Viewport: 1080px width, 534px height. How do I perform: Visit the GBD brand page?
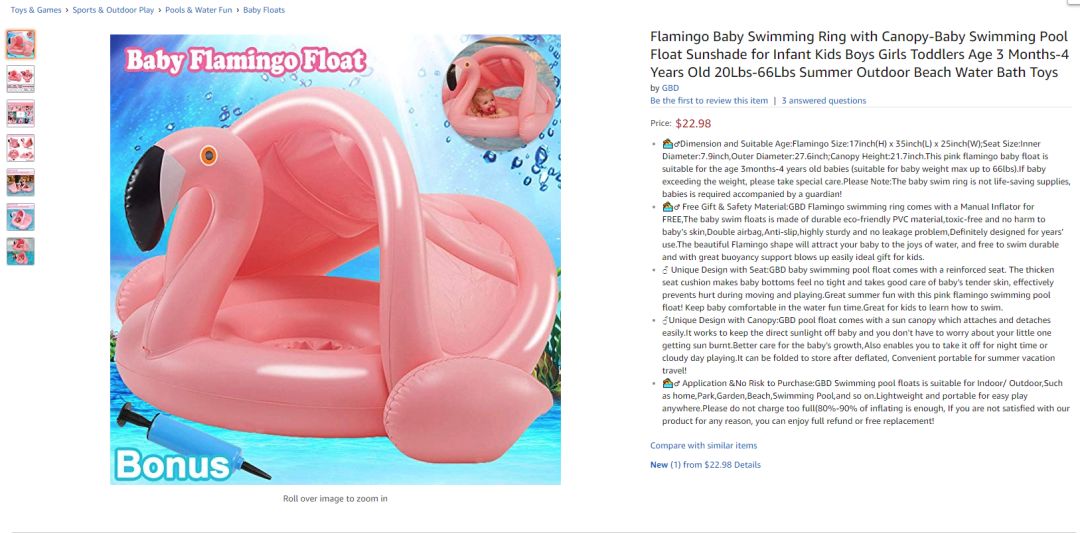coord(670,88)
